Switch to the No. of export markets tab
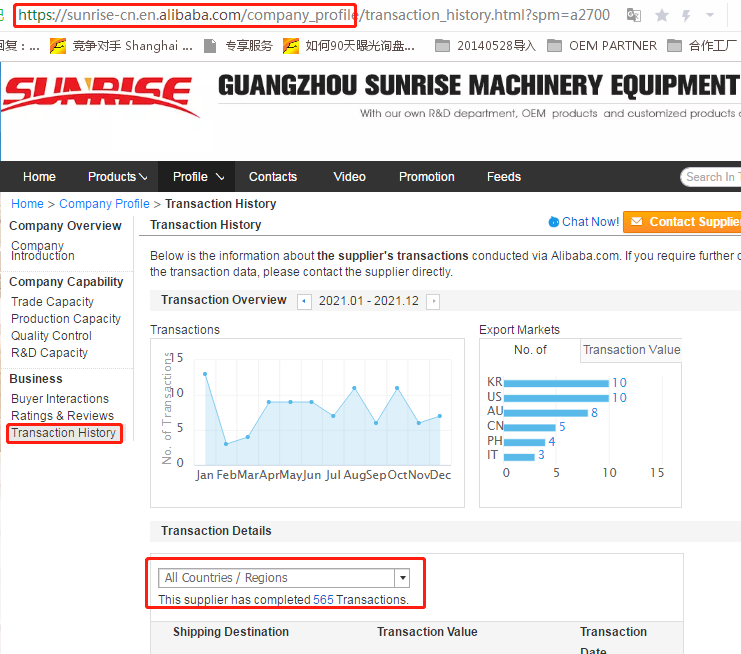Screen dimensions: 741x654 click(530, 350)
